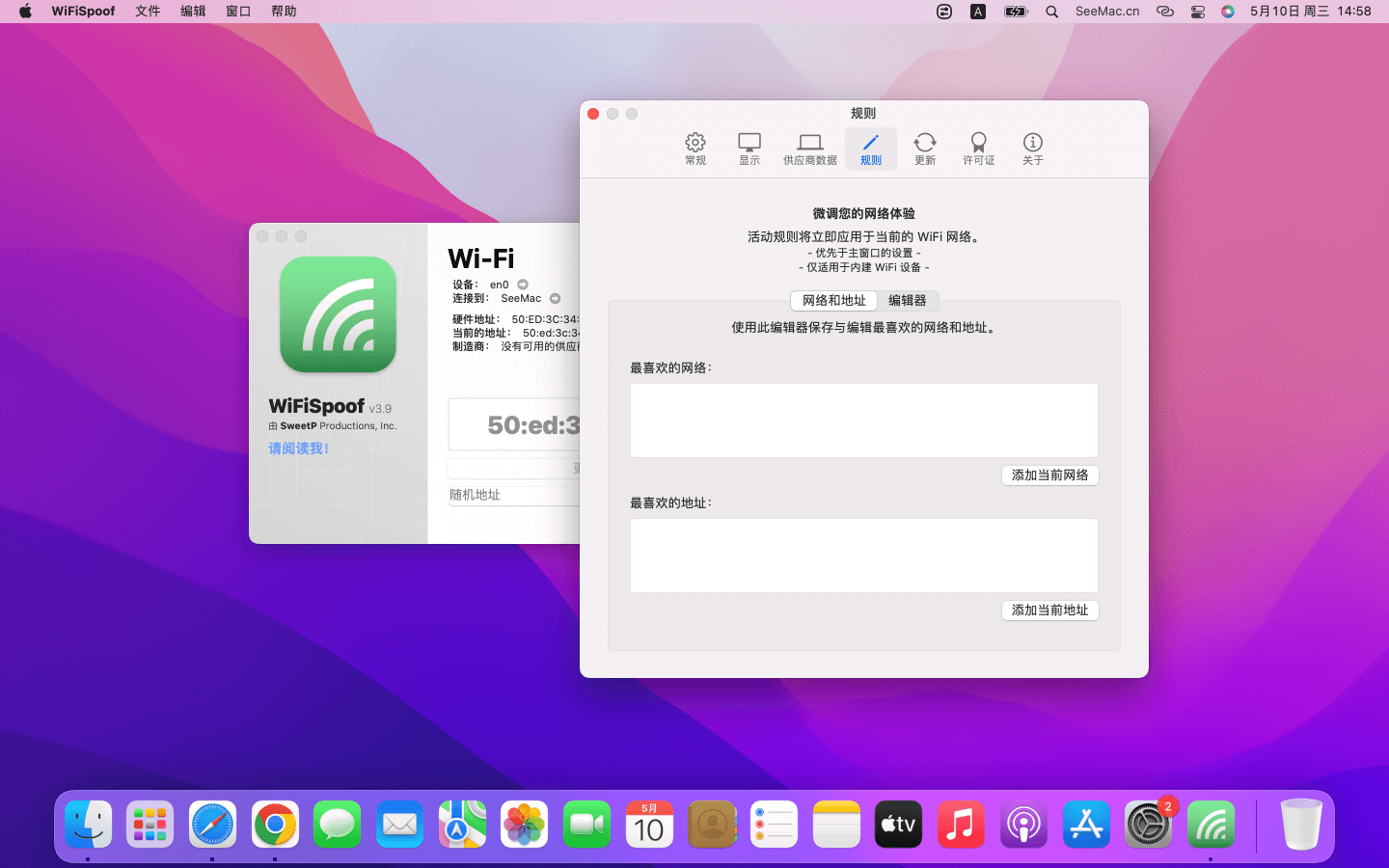Open the 窗口 menu in menu bar

point(238,12)
